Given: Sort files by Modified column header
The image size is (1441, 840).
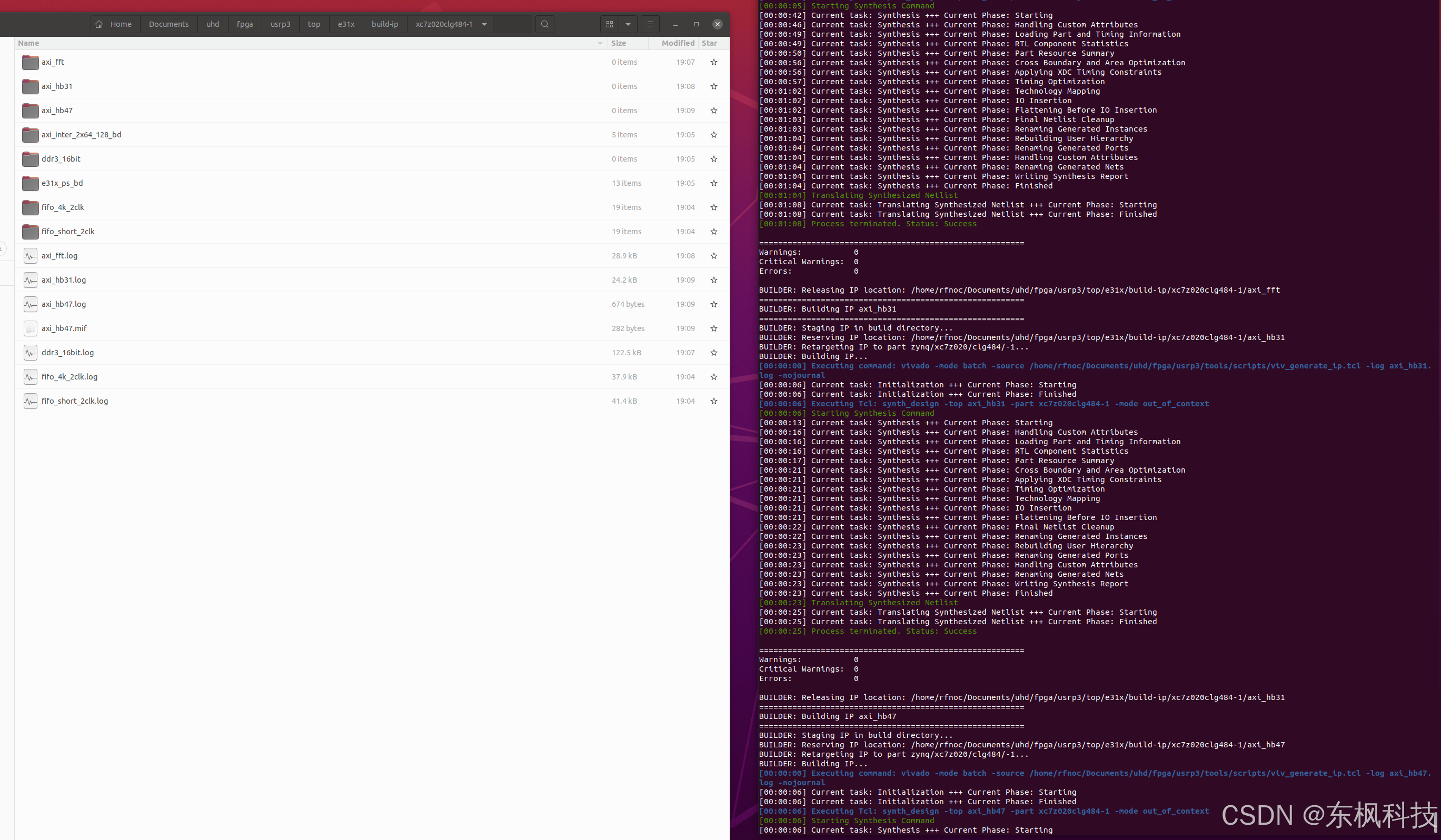Looking at the screenshot, I should 678,44.
